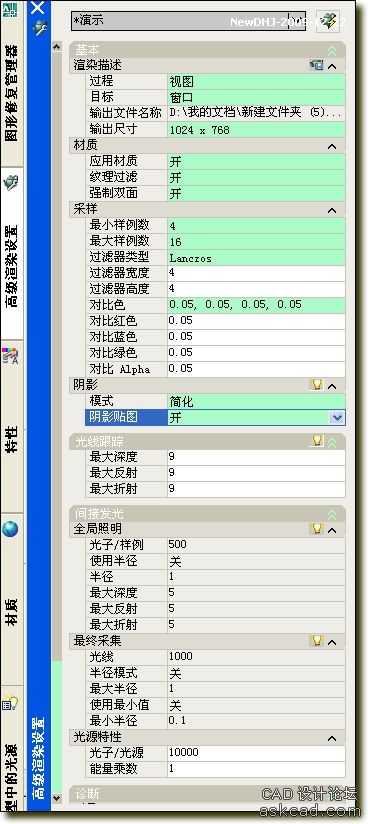
Task: Select the 阴影贴图 row label
Action: tap(126, 417)
